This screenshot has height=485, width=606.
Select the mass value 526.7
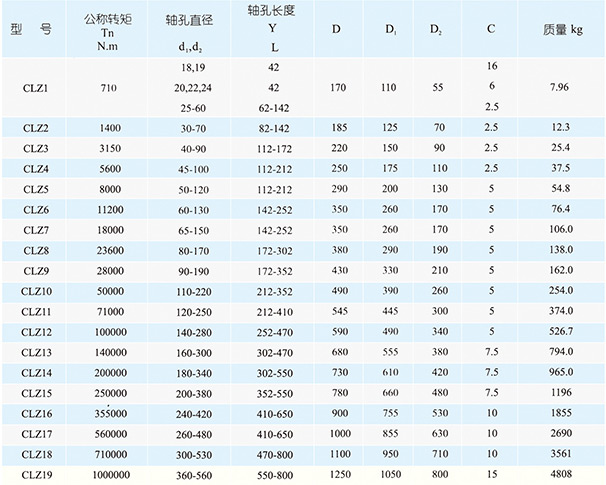tap(558, 330)
